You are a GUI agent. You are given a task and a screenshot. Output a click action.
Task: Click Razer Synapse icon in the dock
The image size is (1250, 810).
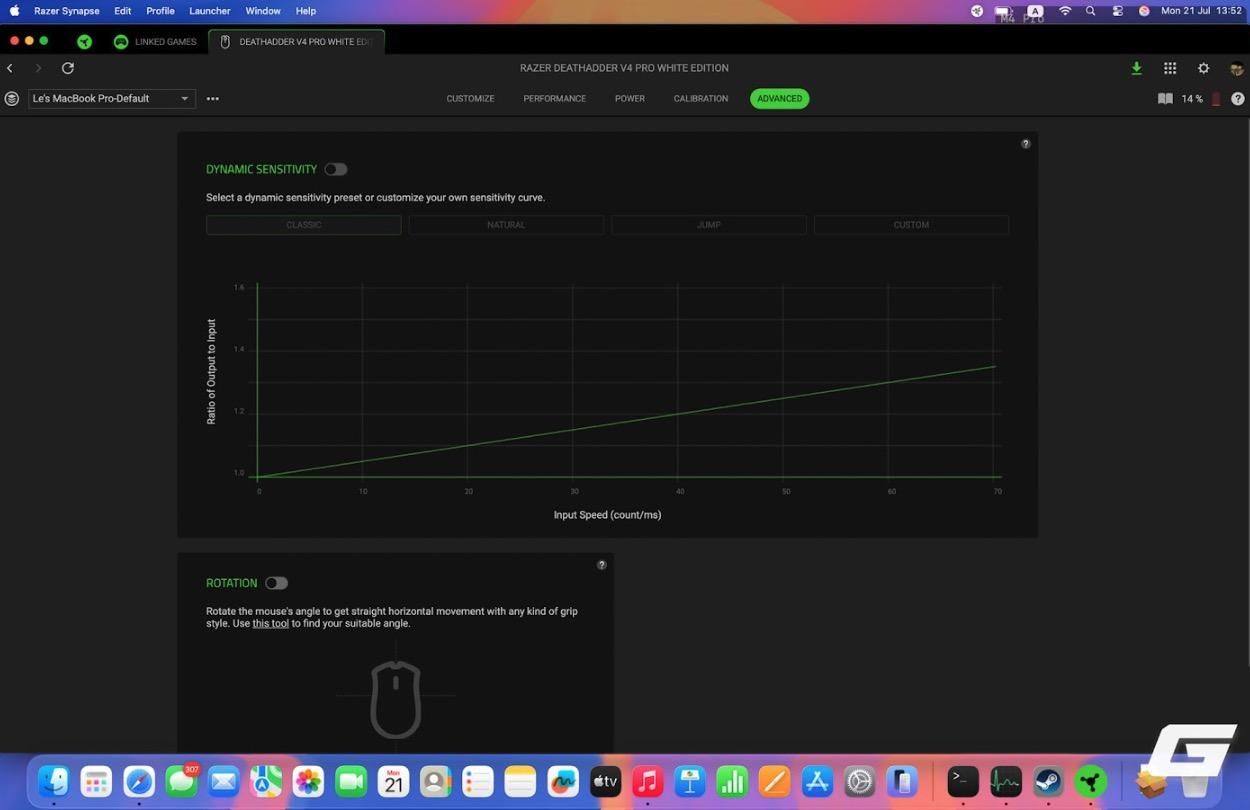click(1091, 781)
